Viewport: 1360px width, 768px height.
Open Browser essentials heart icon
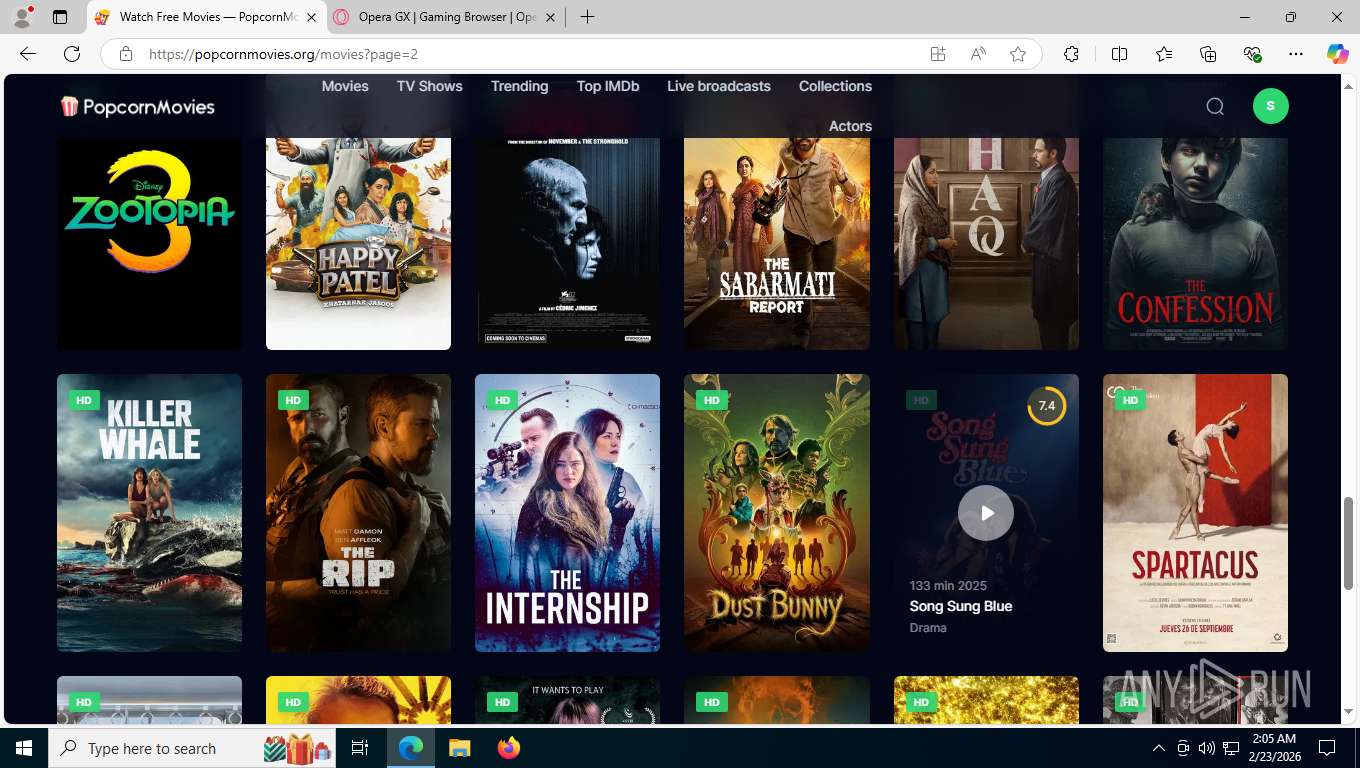tap(1252, 54)
